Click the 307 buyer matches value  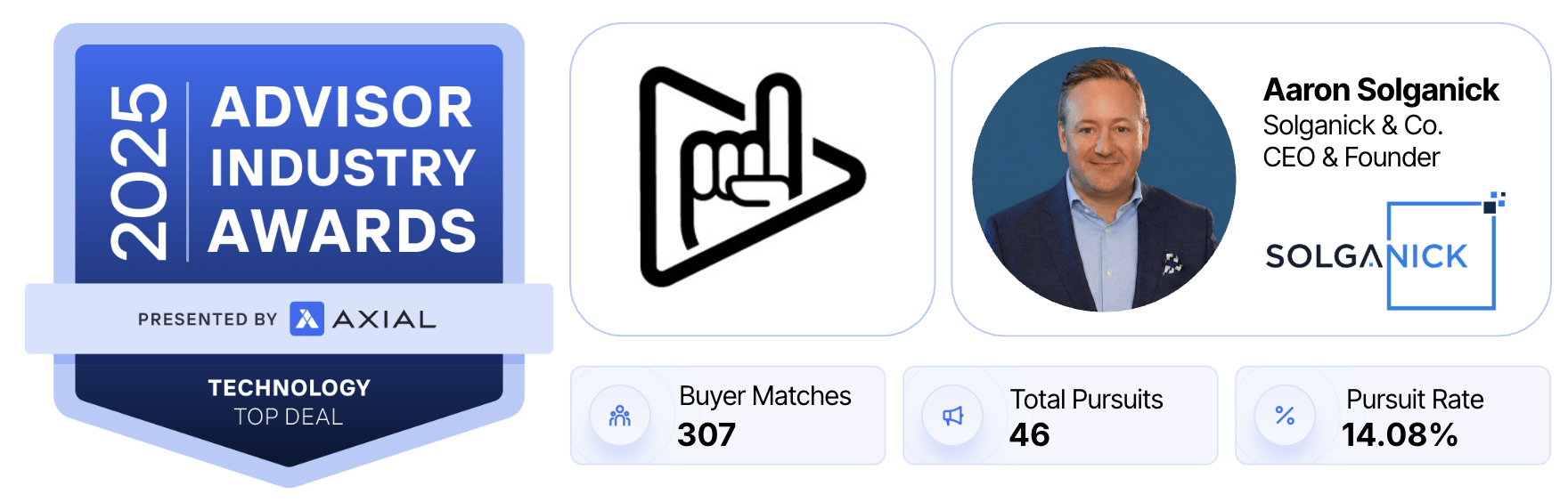point(706,434)
